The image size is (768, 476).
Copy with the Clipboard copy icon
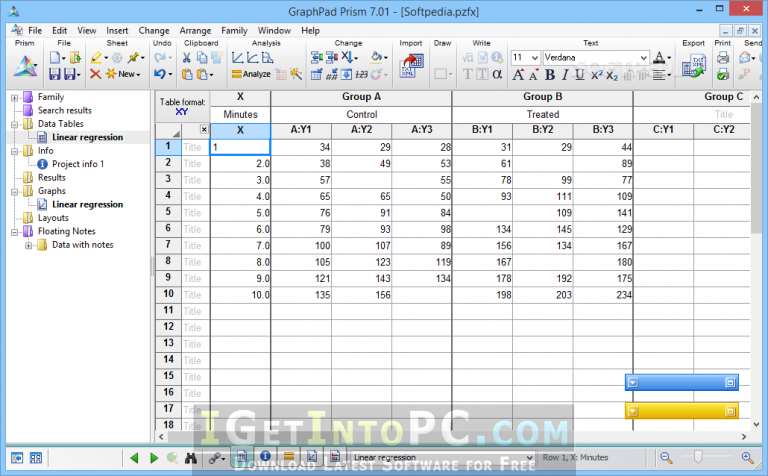[x=202, y=58]
